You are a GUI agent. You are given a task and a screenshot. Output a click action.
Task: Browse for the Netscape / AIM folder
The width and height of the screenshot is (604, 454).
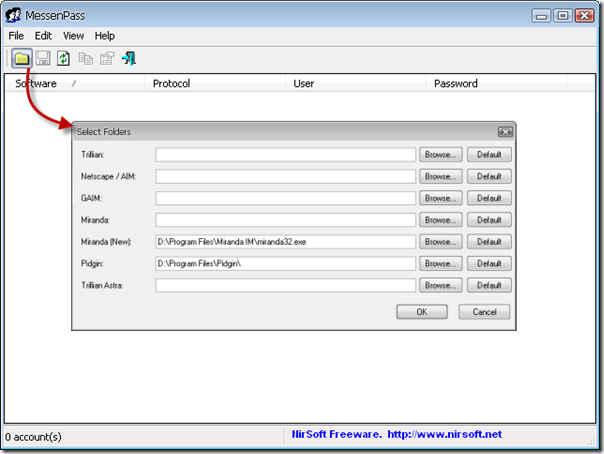(x=441, y=177)
